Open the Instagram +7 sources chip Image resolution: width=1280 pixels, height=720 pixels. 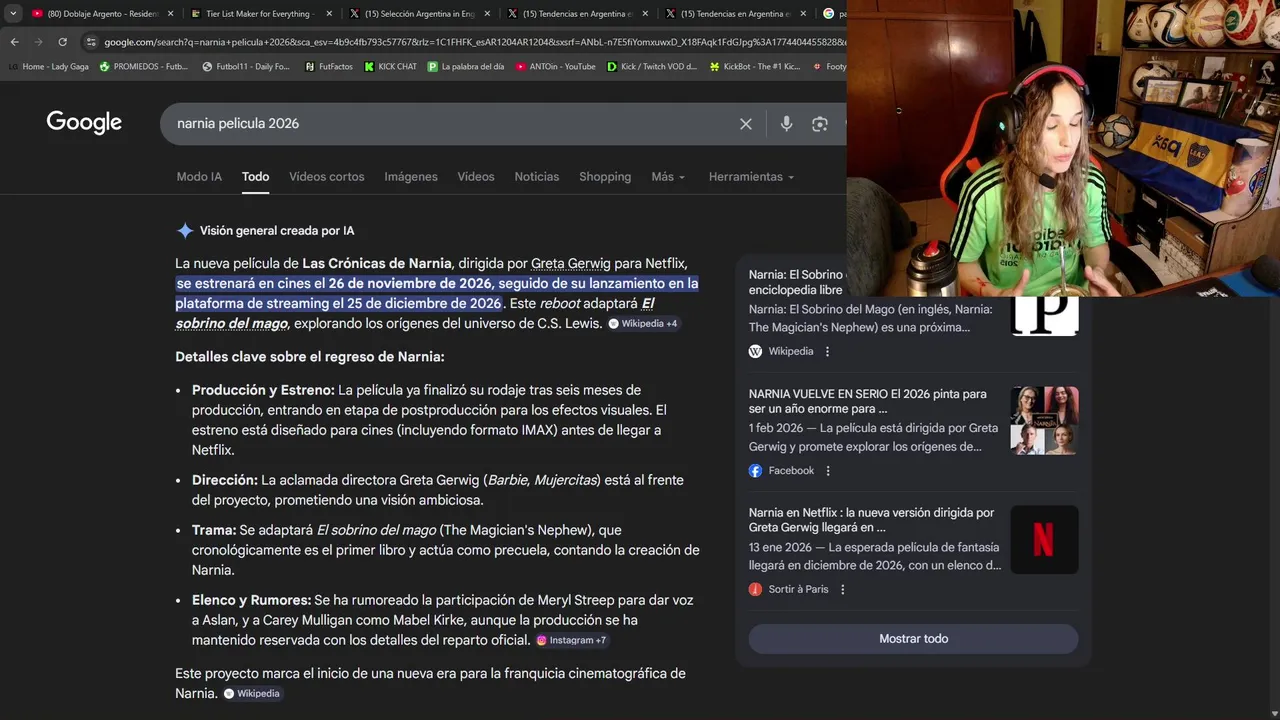point(571,640)
